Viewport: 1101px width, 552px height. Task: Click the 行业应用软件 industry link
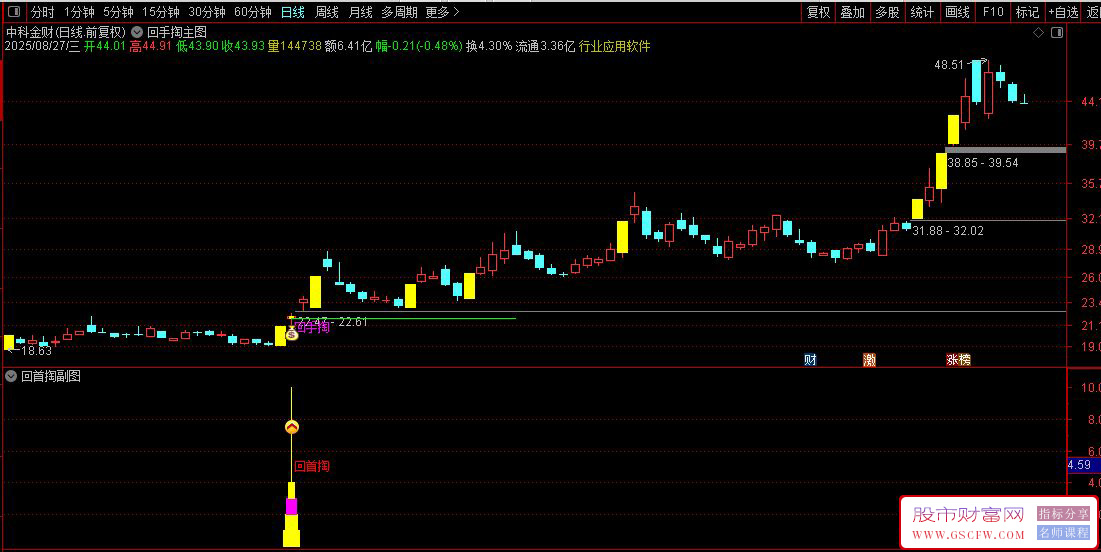tap(614, 46)
